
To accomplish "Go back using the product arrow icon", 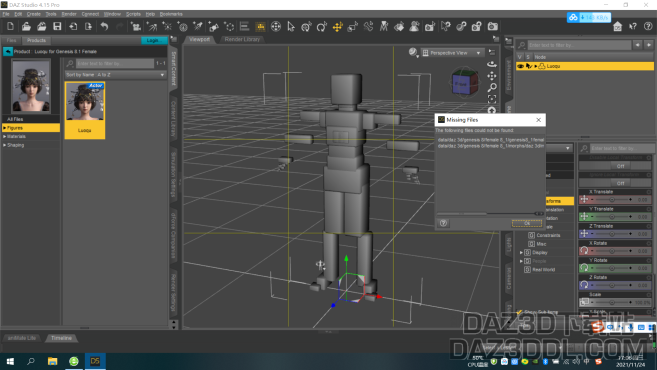I will pyautogui.click(x=8, y=52).
